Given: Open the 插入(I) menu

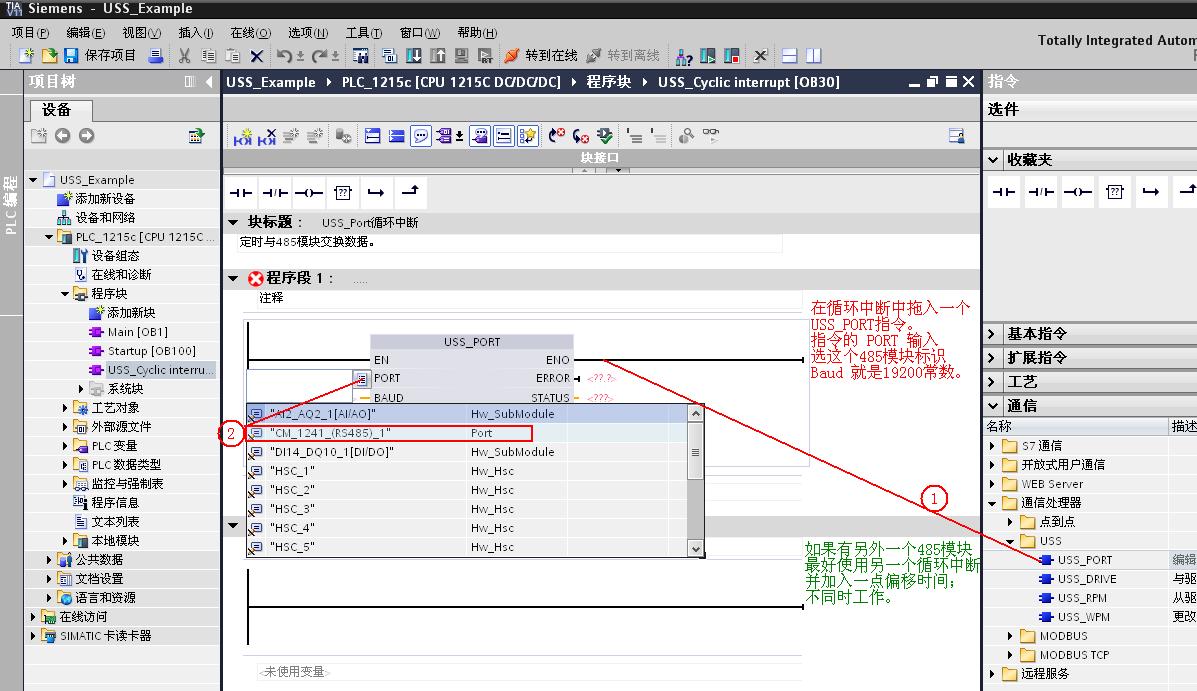Looking at the screenshot, I should tap(195, 32).
